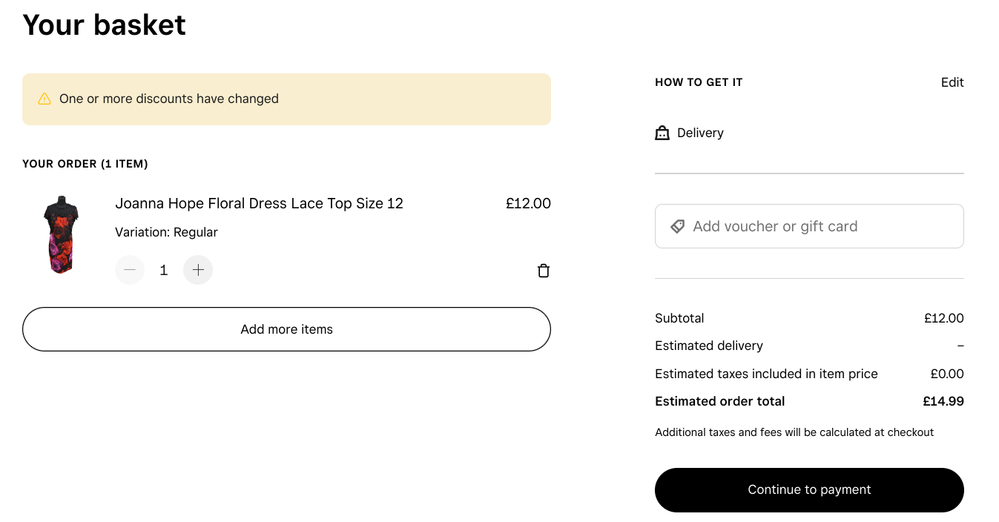Edit the delivery method
Image resolution: width=999 pixels, height=522 pixels.
tap(952, 82)
